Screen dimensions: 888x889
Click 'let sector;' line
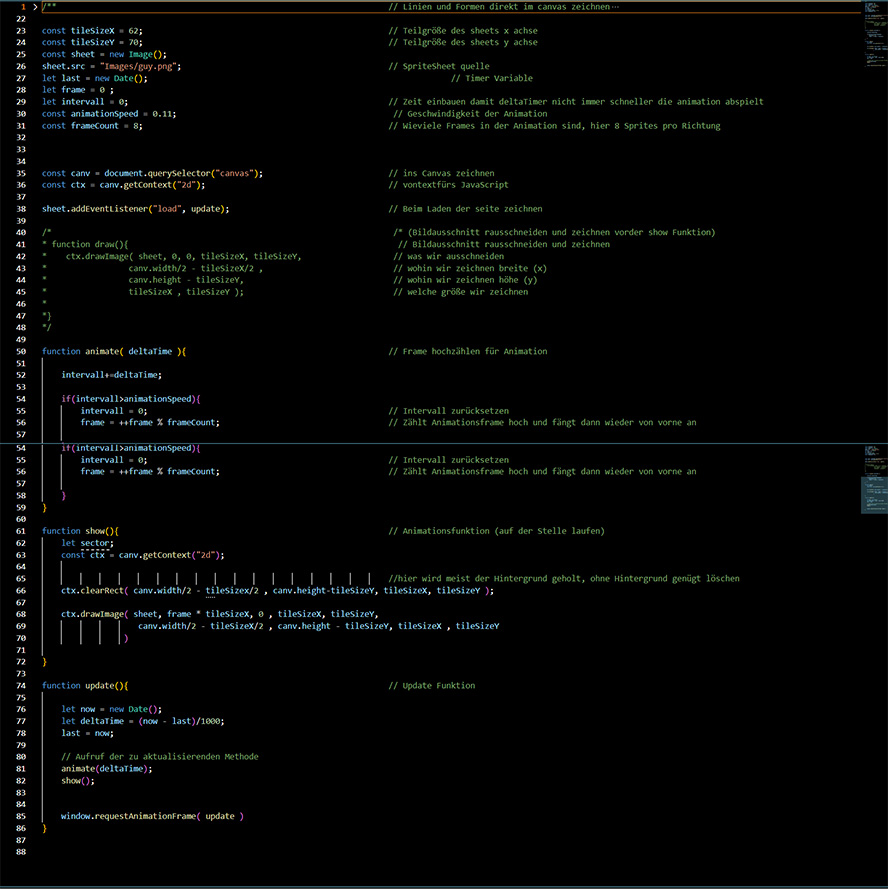(87, 543)
